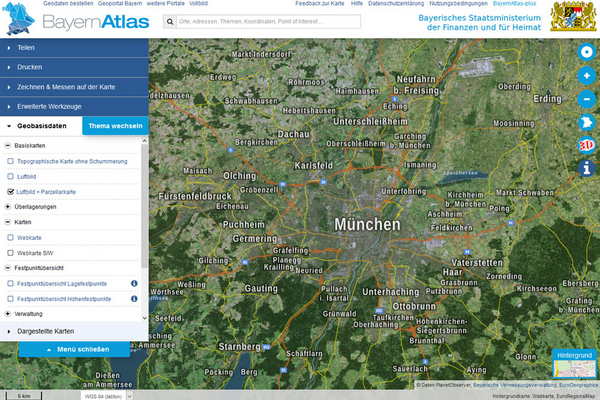The width and height of the screenshot is (600, 400).
Task: Open Geoportal Bayern link
Action: click(120, 3)
